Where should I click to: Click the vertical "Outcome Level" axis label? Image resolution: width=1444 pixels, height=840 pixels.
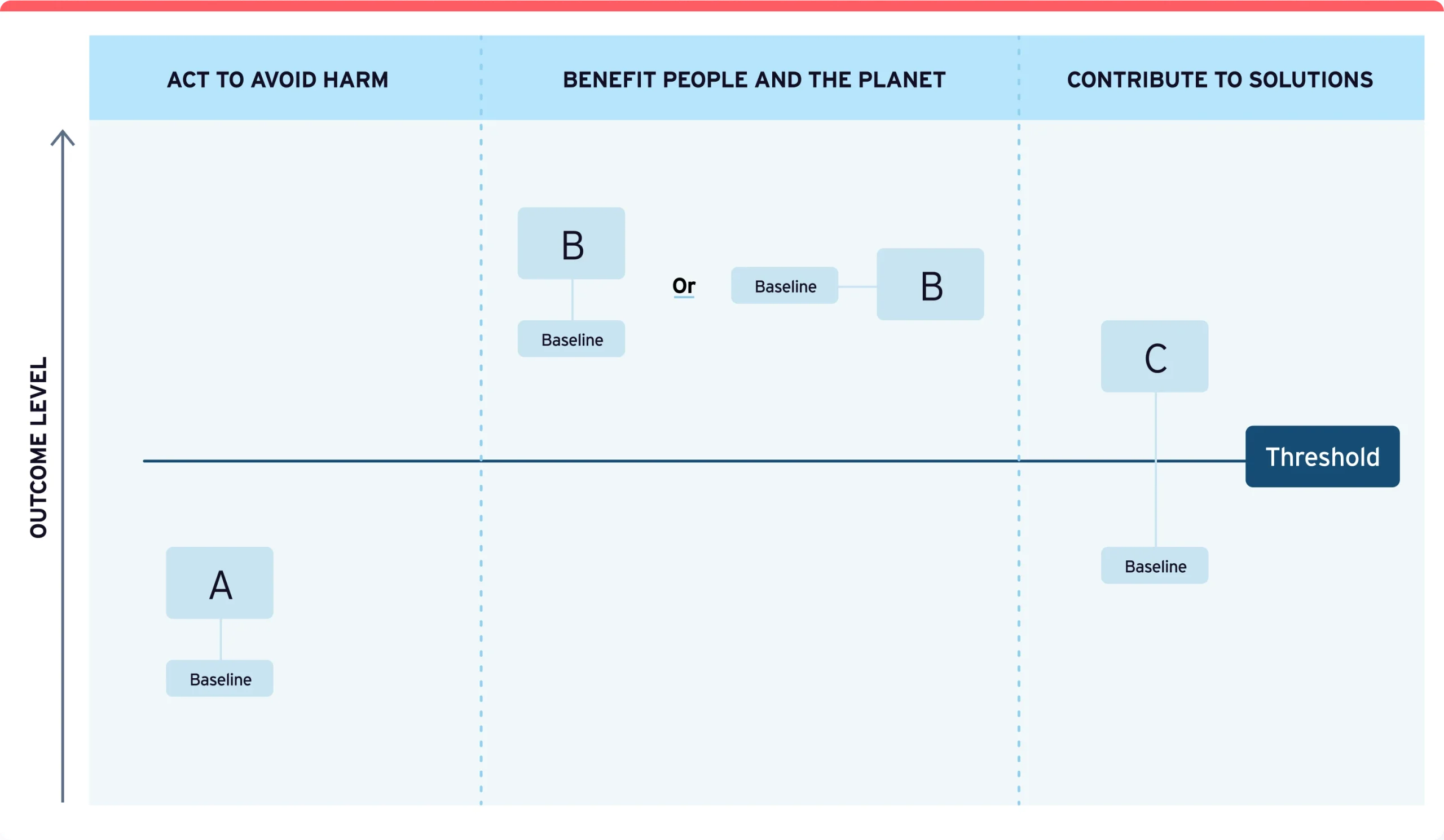pyautogui.click(x=38, y=447)
